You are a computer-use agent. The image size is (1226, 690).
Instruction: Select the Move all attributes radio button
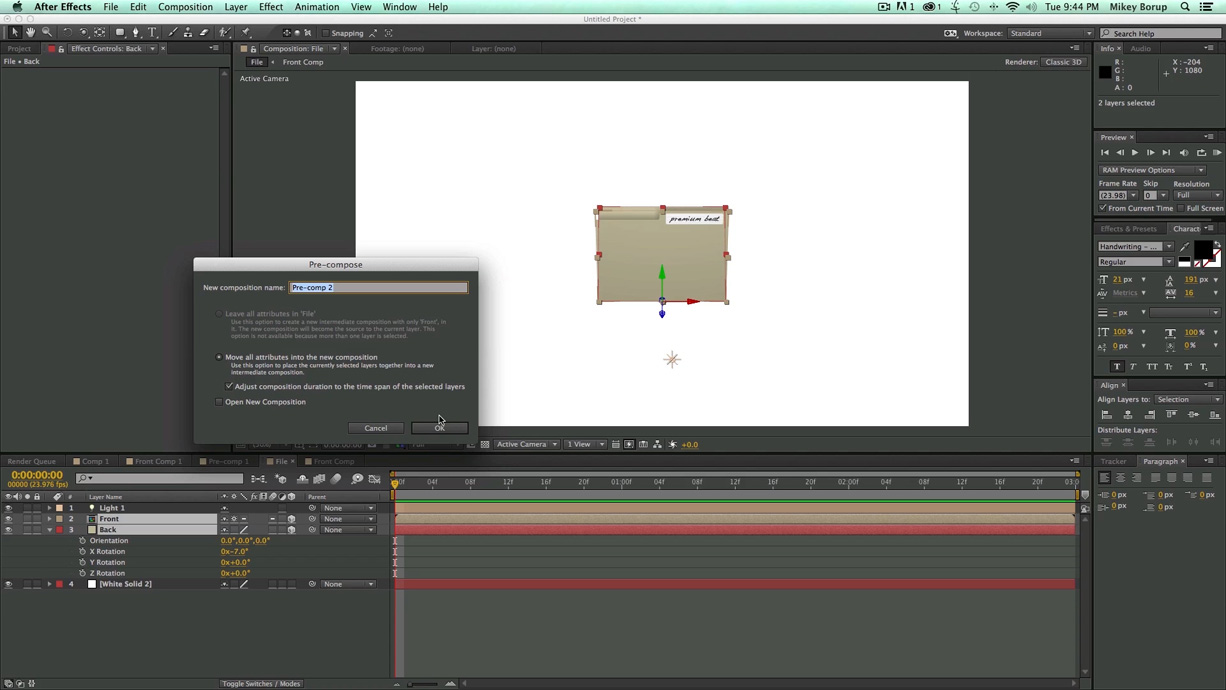tap(219, 356)
